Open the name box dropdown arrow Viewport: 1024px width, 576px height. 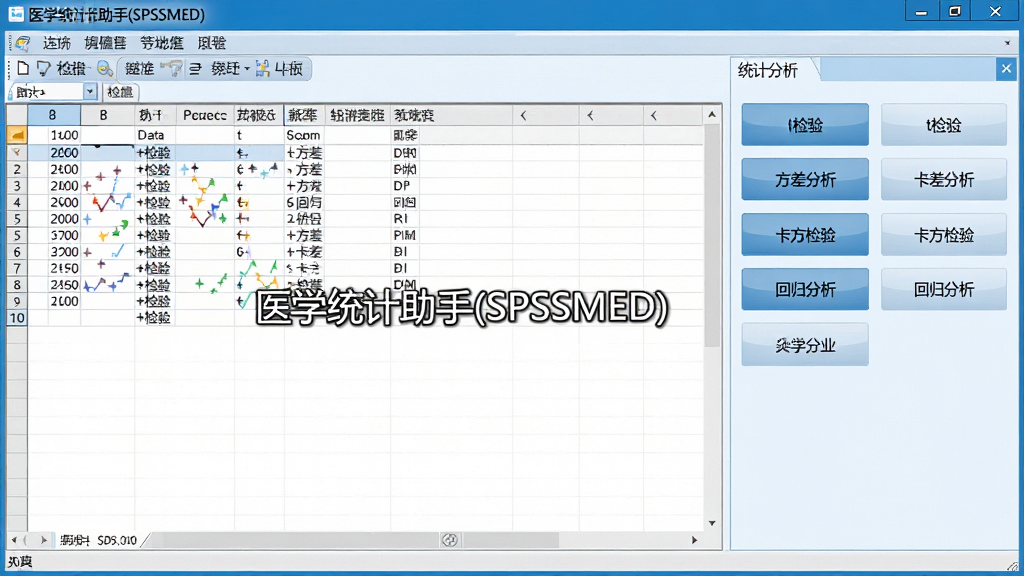[x=90, y=92]
